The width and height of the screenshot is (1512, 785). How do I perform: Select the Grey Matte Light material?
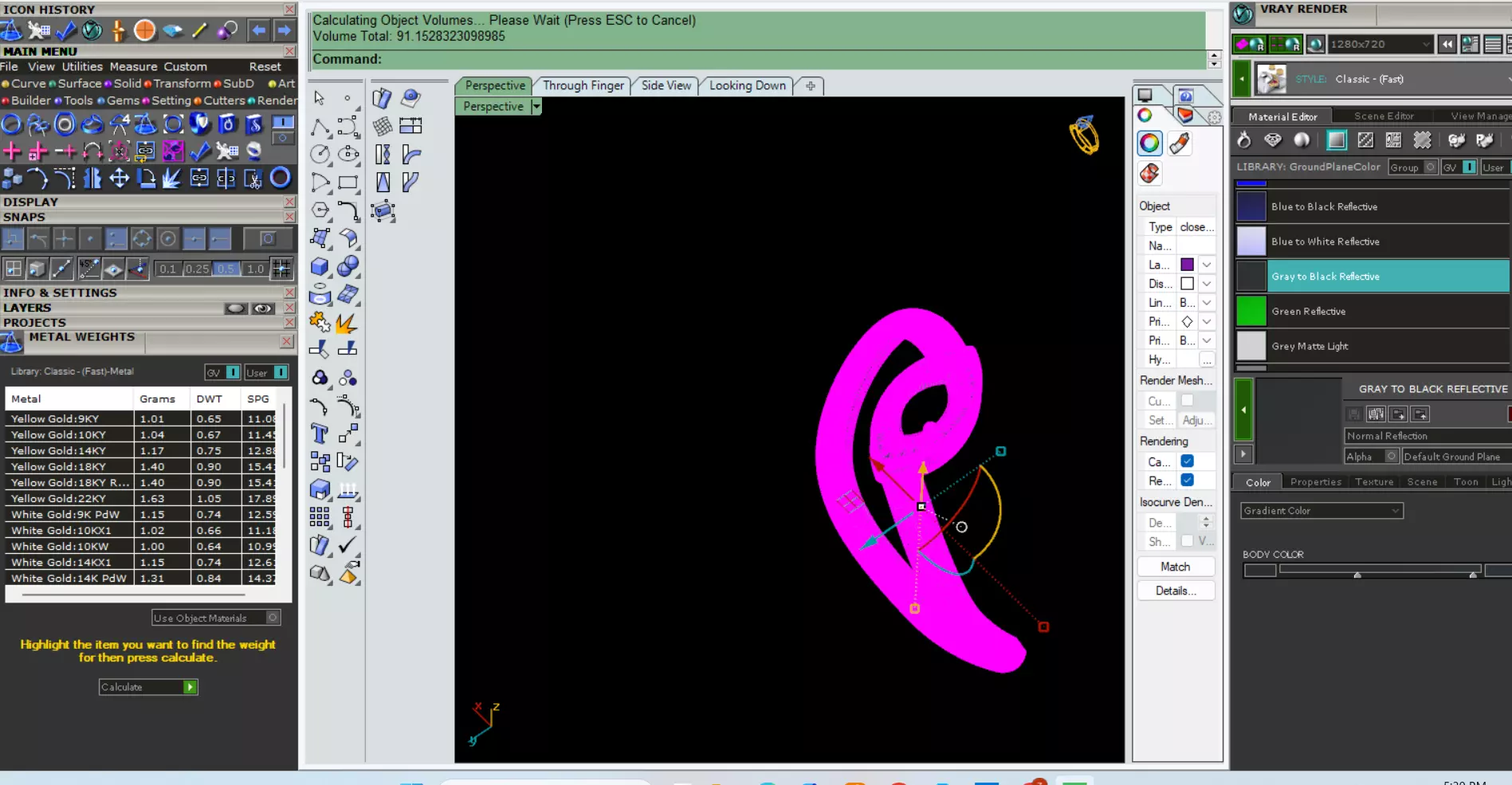(x=1372, y=347)
